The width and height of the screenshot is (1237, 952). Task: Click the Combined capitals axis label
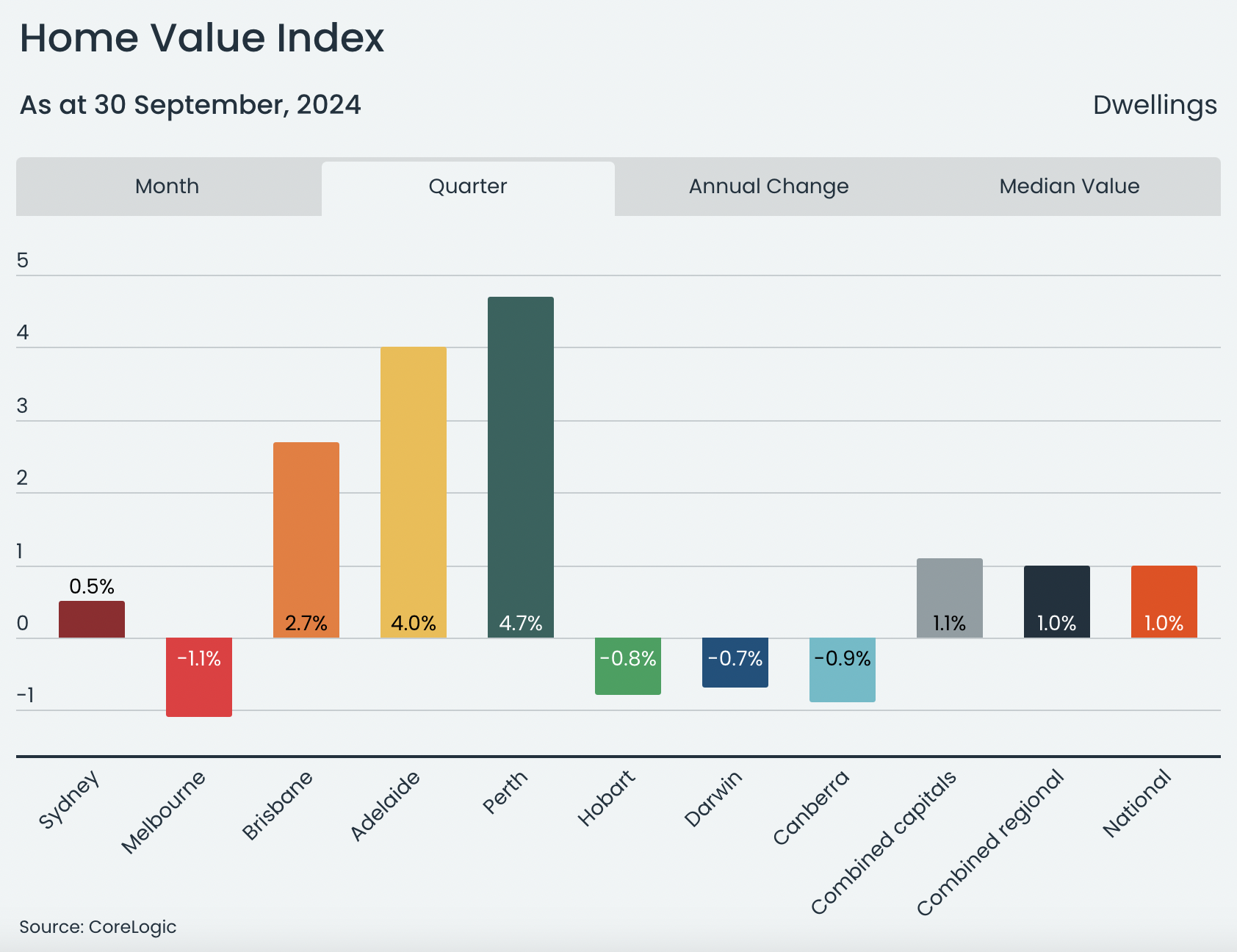[885, 842]
